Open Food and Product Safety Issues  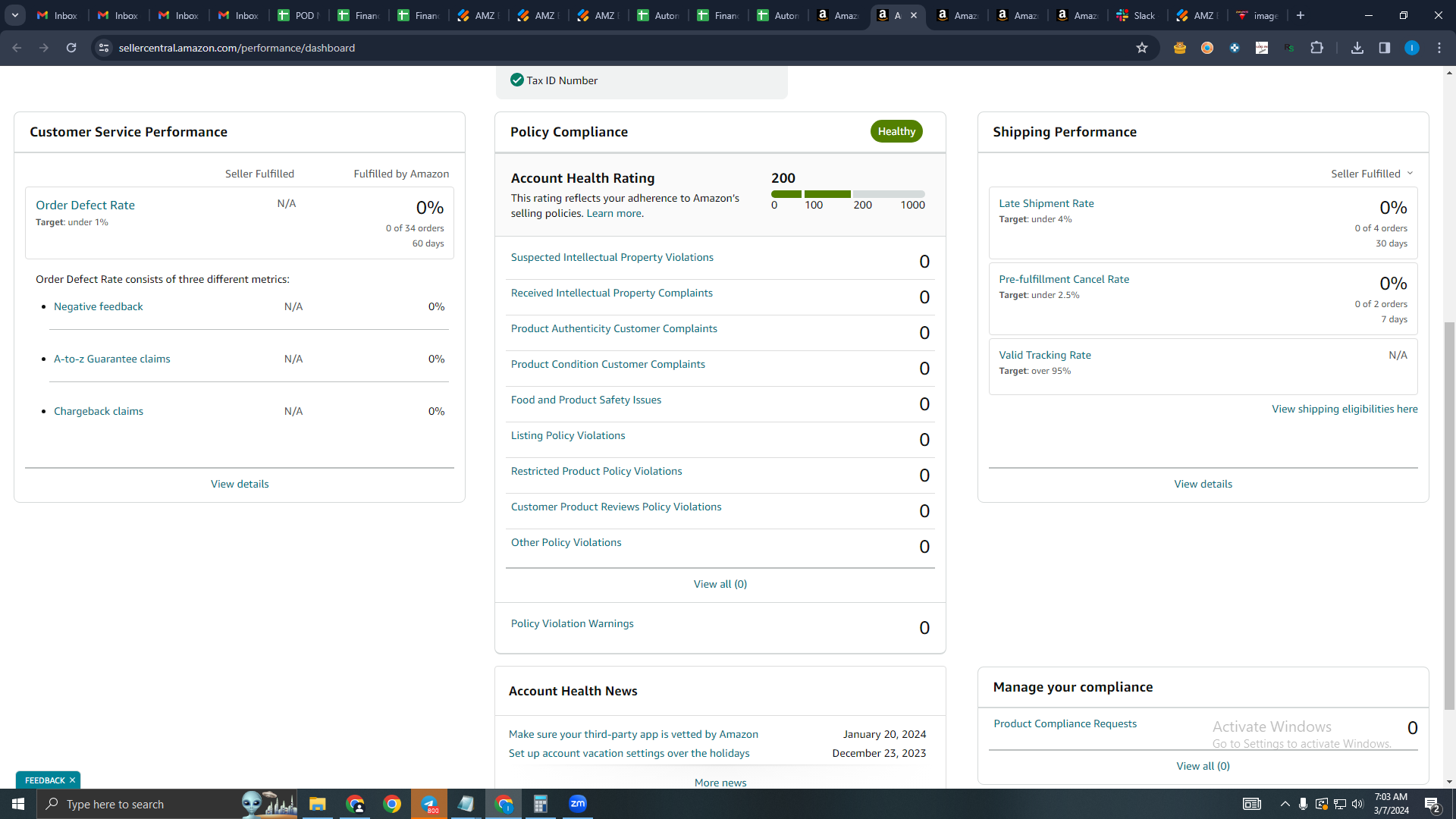(x=585, y=400)
